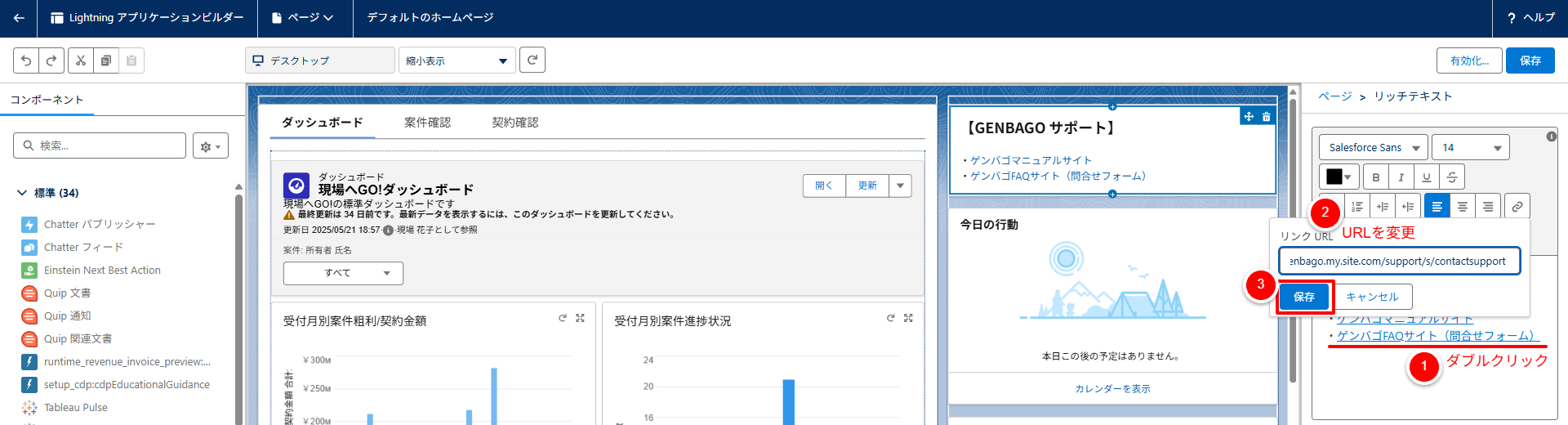
Task: Decrease text indent
Action: [1408, 207]
